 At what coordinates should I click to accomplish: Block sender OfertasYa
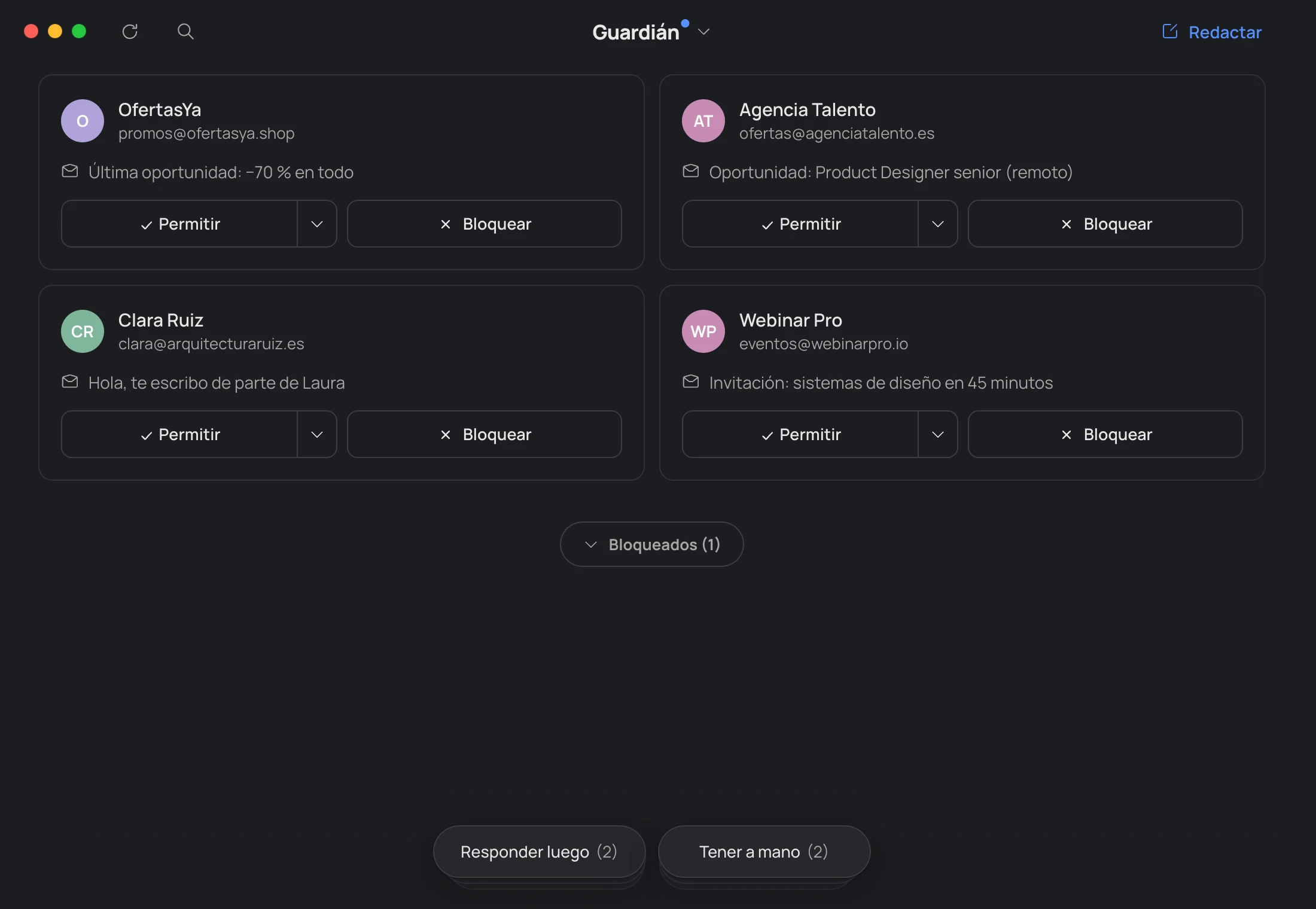(485, 224)
